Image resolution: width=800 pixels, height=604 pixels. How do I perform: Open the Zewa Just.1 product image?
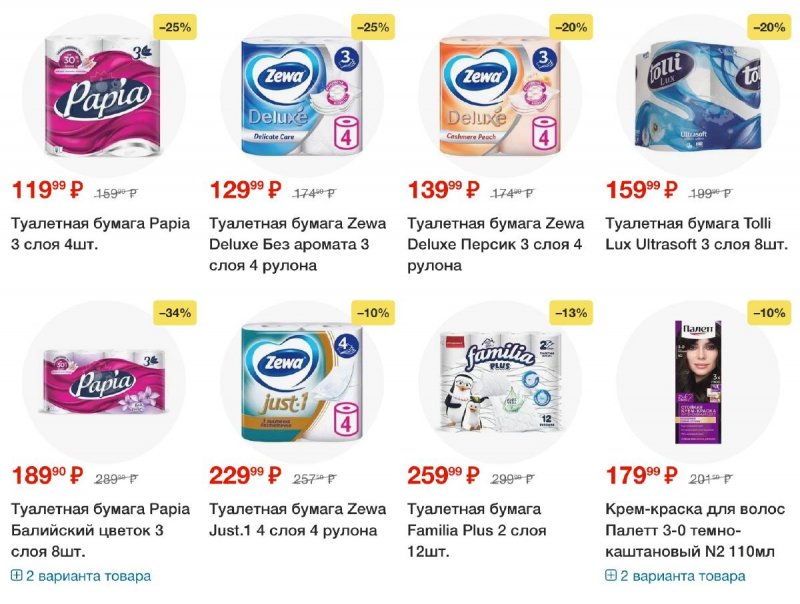302,382
